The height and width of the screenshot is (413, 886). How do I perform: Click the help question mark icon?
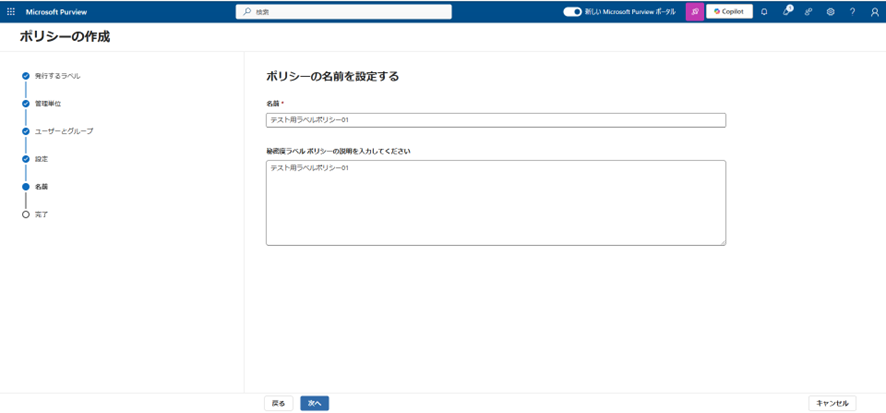[852, 12]
